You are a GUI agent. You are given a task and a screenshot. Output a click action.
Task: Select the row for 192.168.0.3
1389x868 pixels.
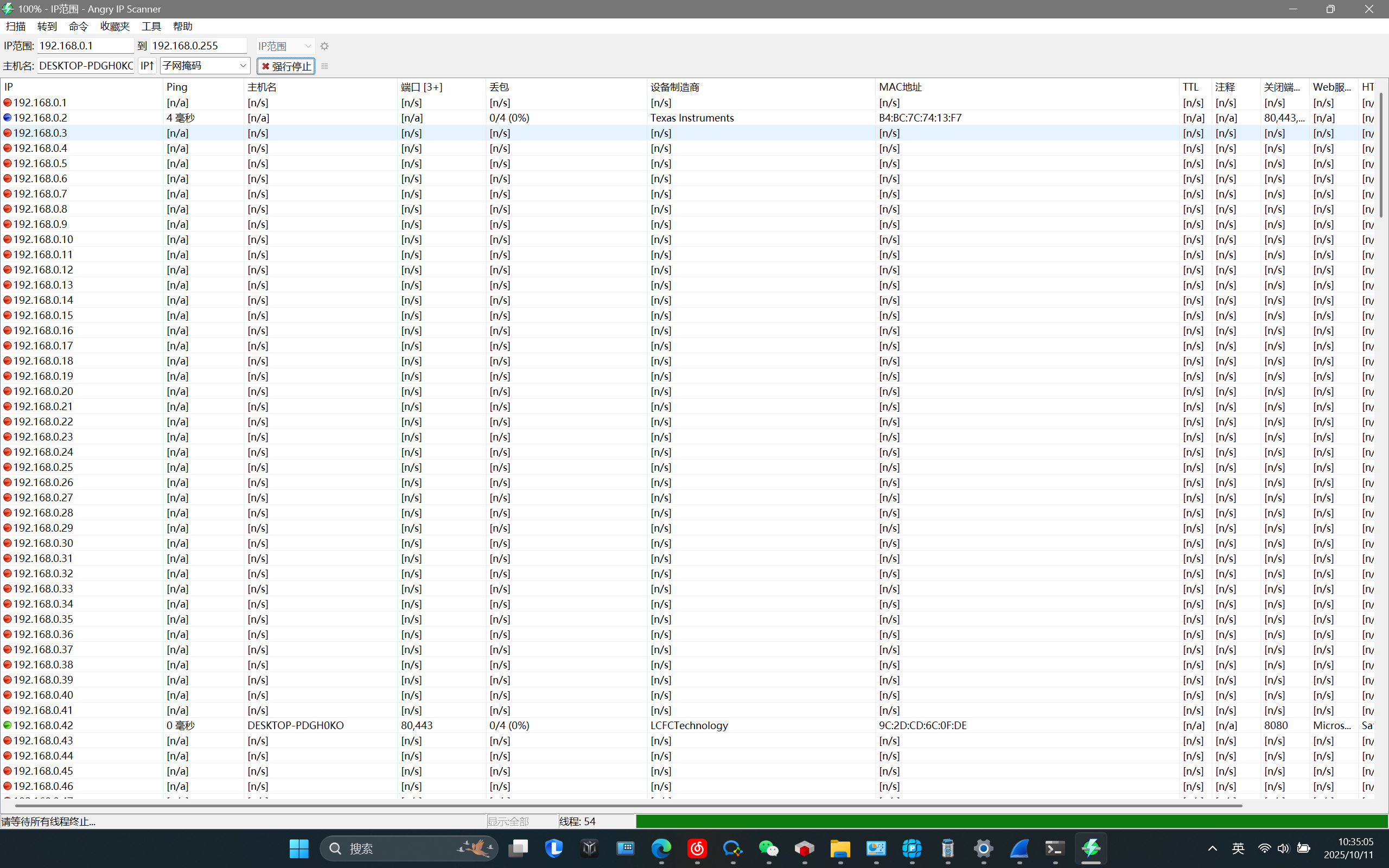(687, 132)
